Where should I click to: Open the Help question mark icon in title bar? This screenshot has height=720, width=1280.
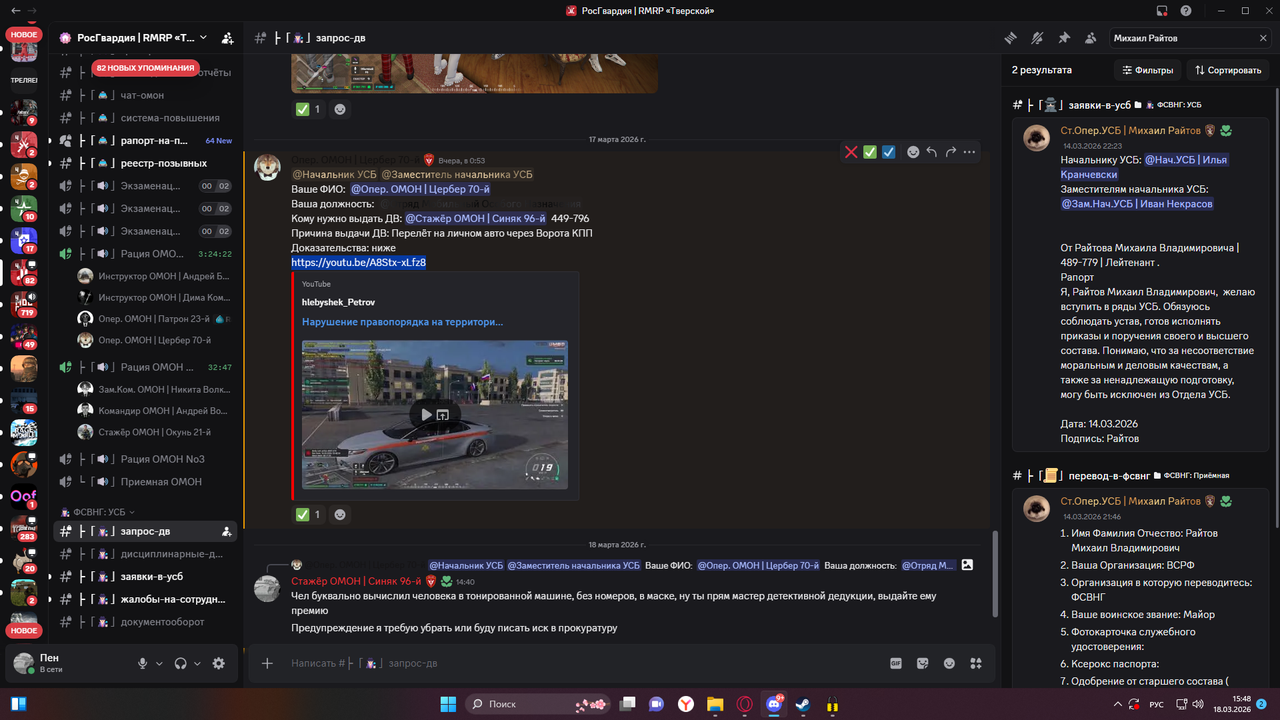coord(1186,11)
